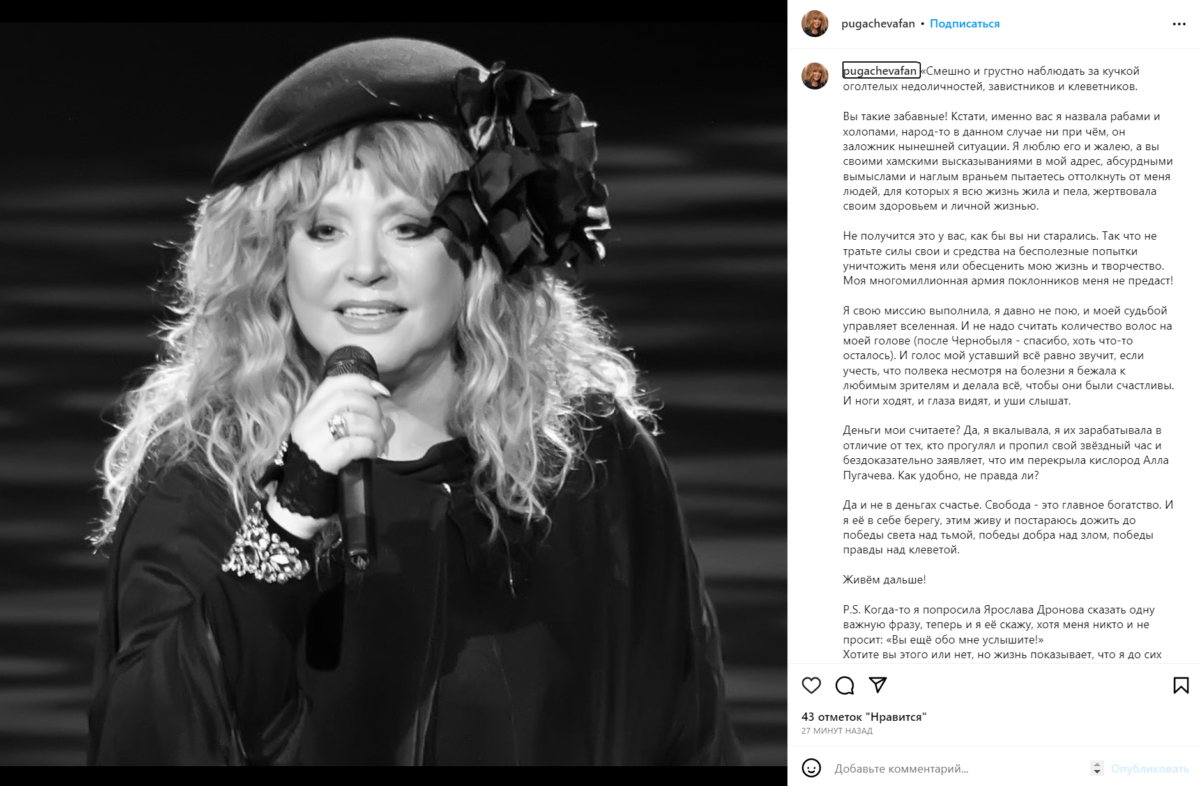The height and width of the screenshot is (786, 1200).
Task: Focus the Добавьте комментарий input field
Action: pyautogui.click(x=957, y=769)
